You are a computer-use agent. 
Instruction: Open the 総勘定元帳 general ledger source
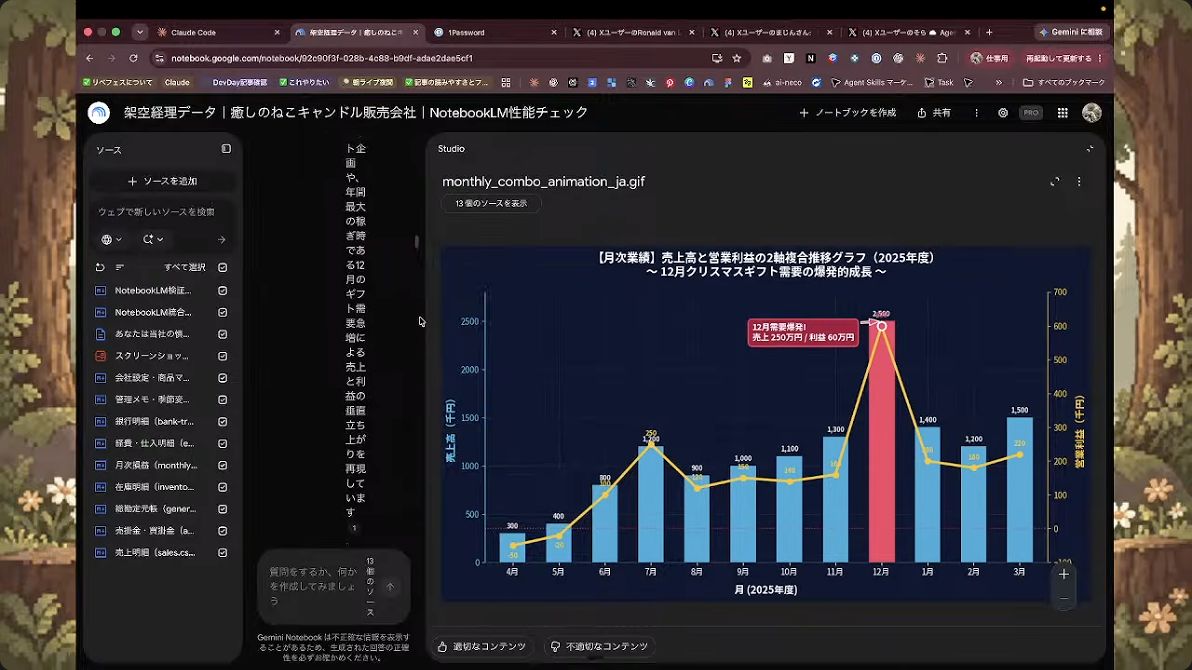pyautogui.click(x=155, y=509)
